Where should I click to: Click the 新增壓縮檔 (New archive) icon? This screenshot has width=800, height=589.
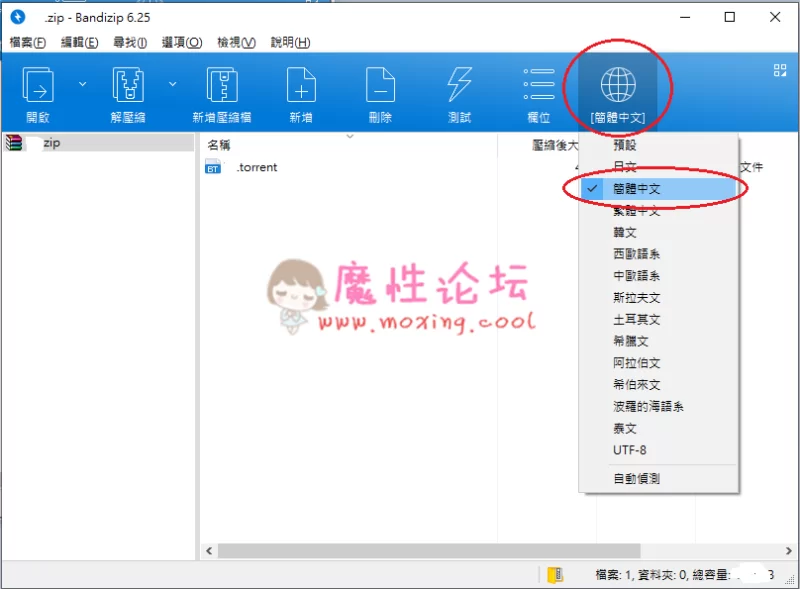click(x=222, y=86)
